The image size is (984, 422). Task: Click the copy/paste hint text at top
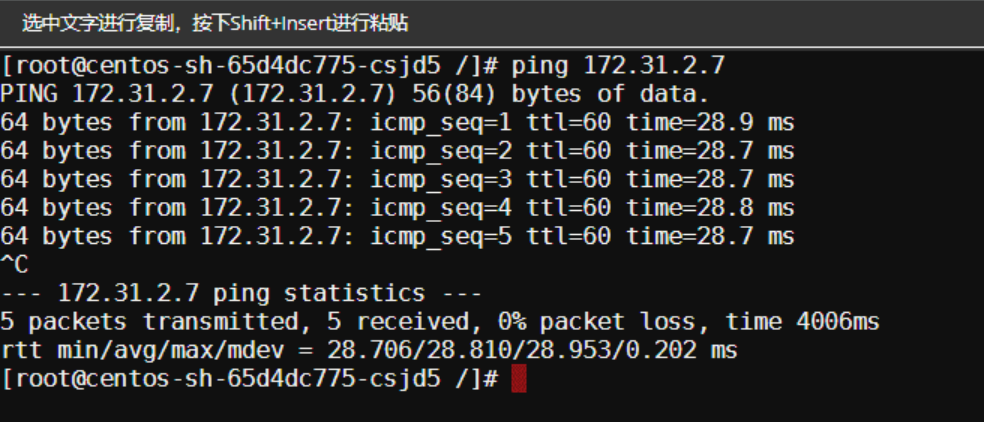click(x=215, y=23)
